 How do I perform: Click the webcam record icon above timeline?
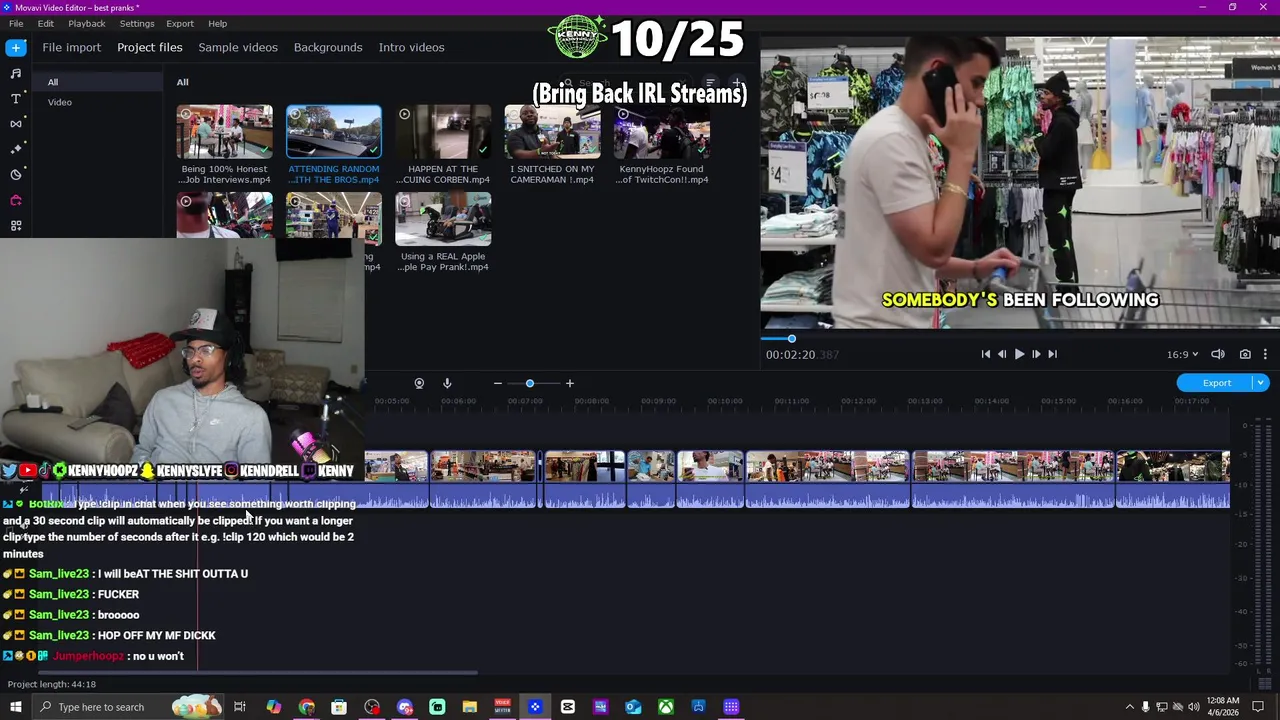[419, 383]
